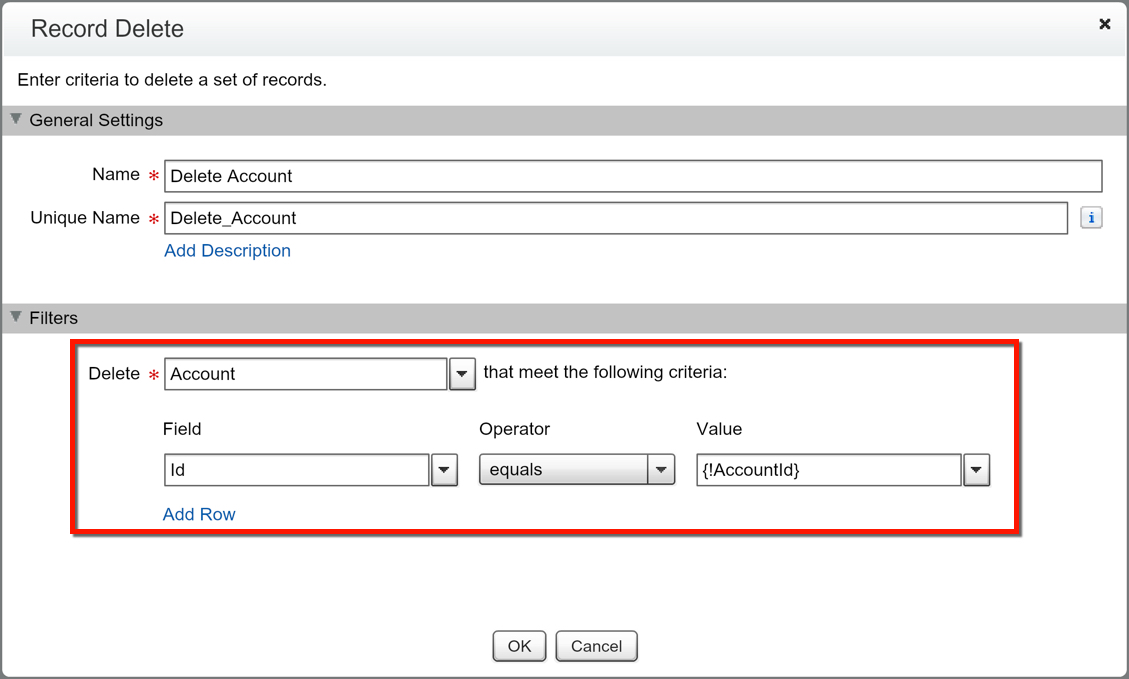This screenshot has height=679, width=1129.
Task: Add a new criteria row via Add Row
Action: (199, 515)
